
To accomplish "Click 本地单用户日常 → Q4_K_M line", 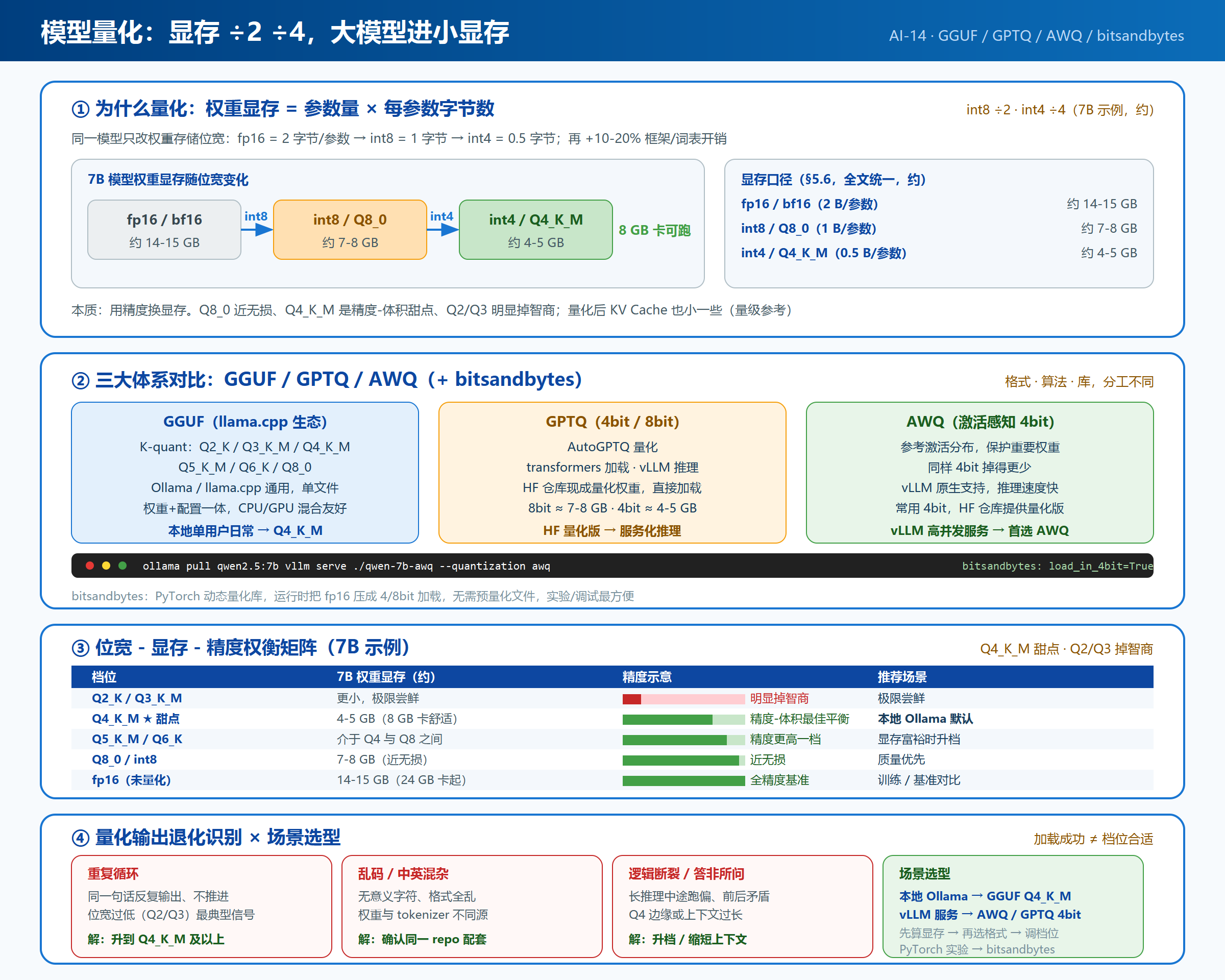I will point(245,531).
